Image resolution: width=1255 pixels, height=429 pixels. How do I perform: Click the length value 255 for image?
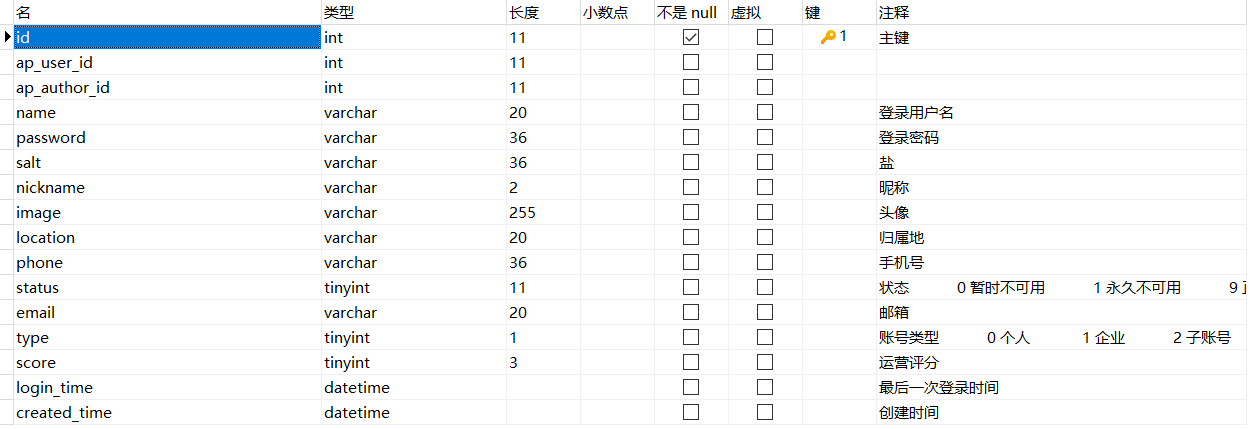(522, 212)
